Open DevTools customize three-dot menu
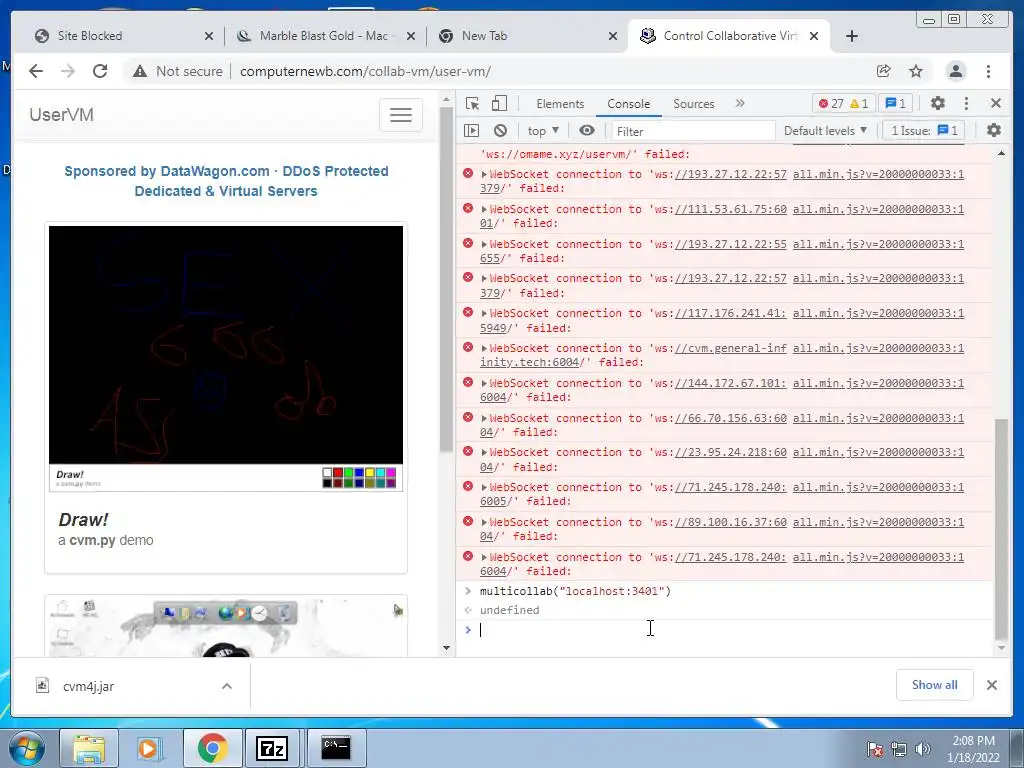The image size is (1024, 768). (967, 103)
